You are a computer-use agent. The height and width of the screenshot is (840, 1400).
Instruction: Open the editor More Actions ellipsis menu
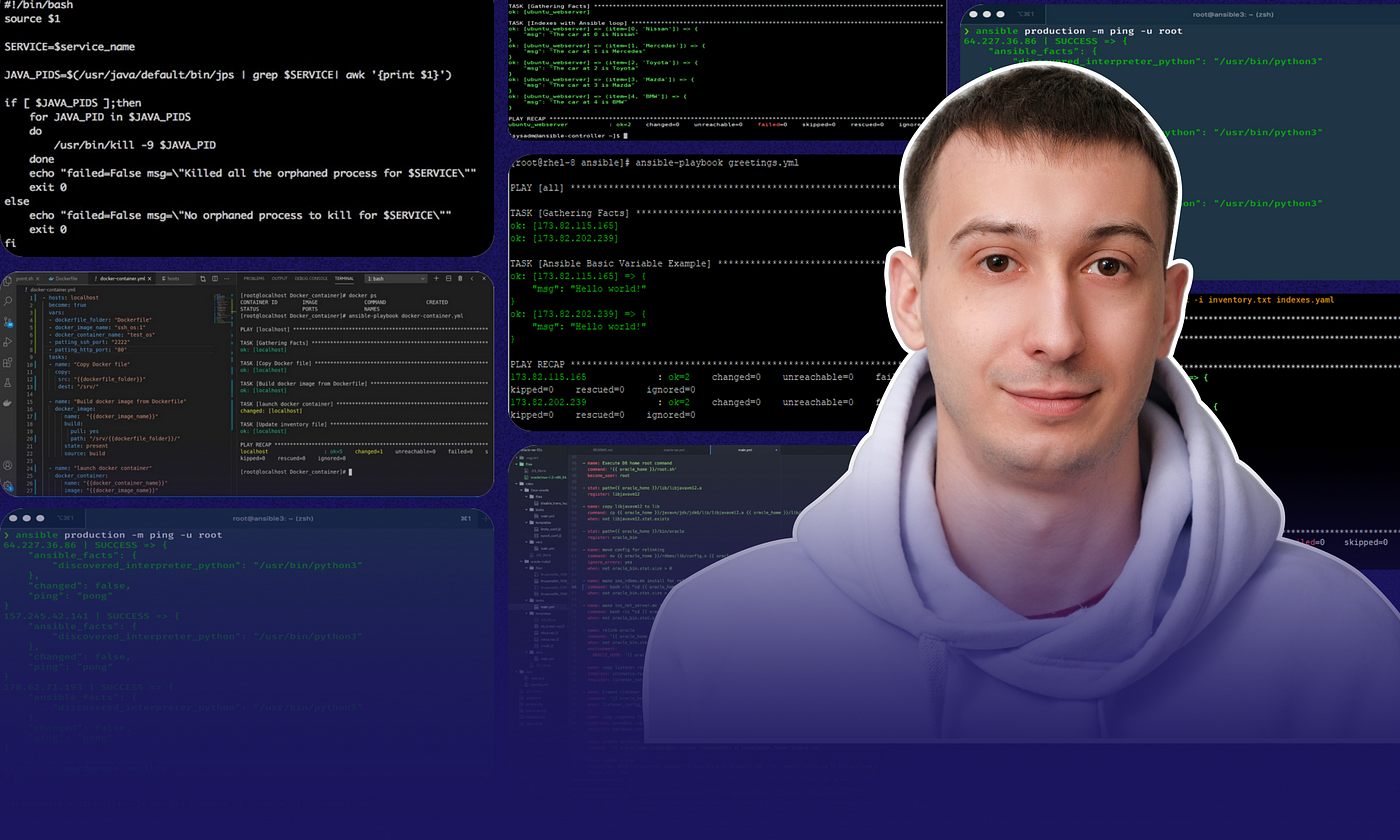click(227, 279)
